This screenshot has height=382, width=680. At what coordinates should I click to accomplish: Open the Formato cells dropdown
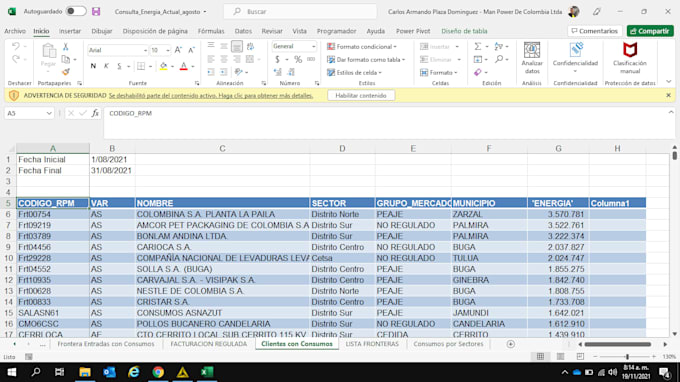(439, 72)
